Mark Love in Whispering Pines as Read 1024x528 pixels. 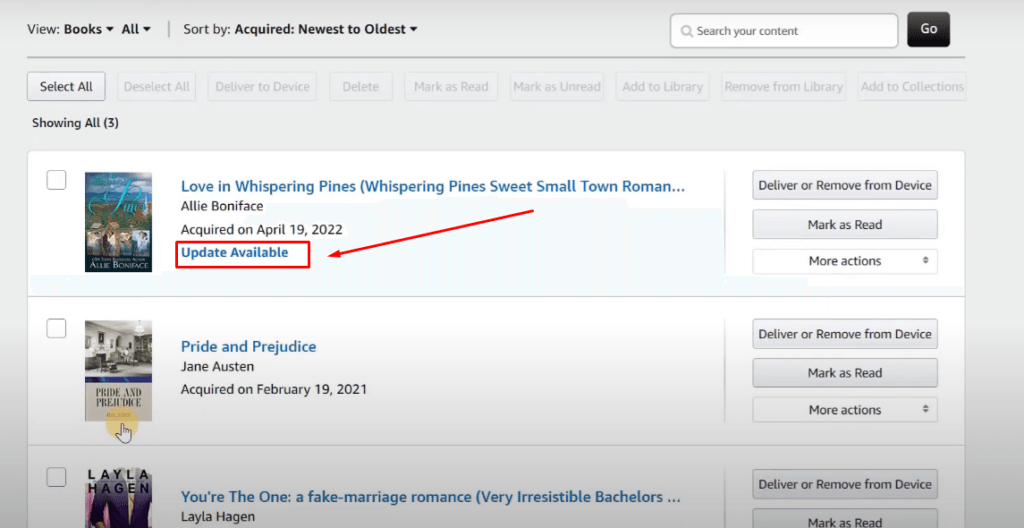point(845,224)
